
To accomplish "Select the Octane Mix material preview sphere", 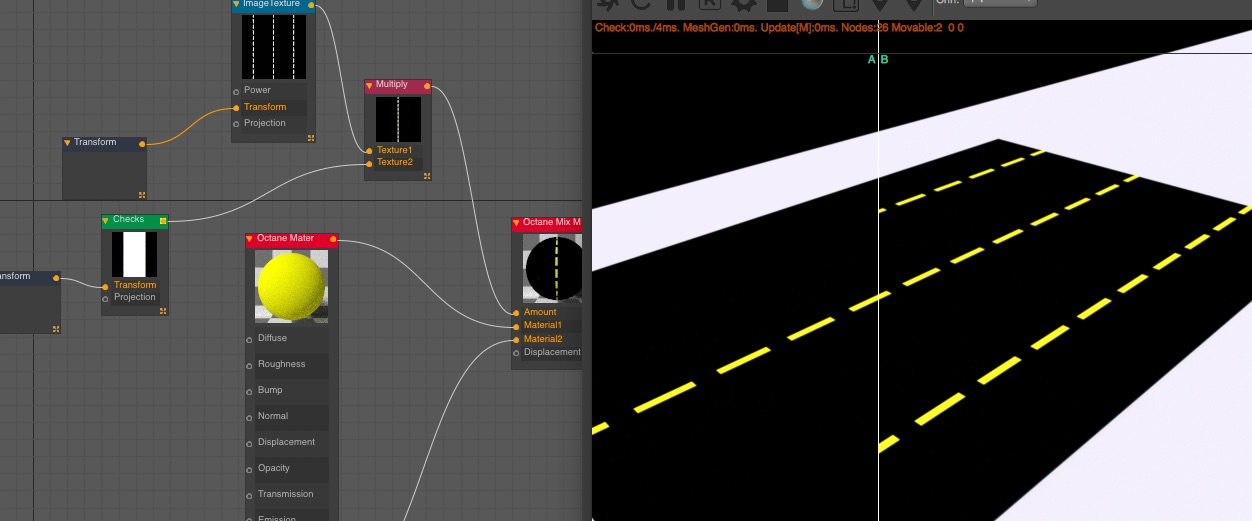I will (552, 268).
